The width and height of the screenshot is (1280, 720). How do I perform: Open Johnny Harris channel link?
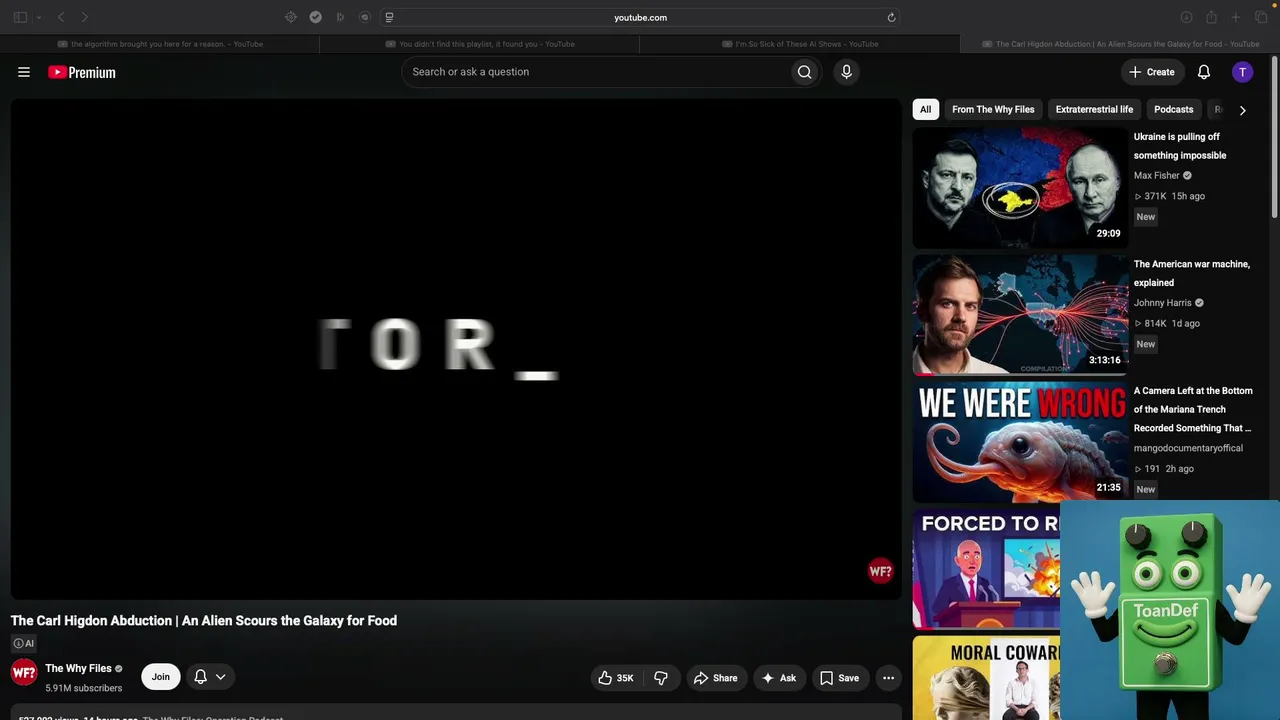coord(1163,303)
